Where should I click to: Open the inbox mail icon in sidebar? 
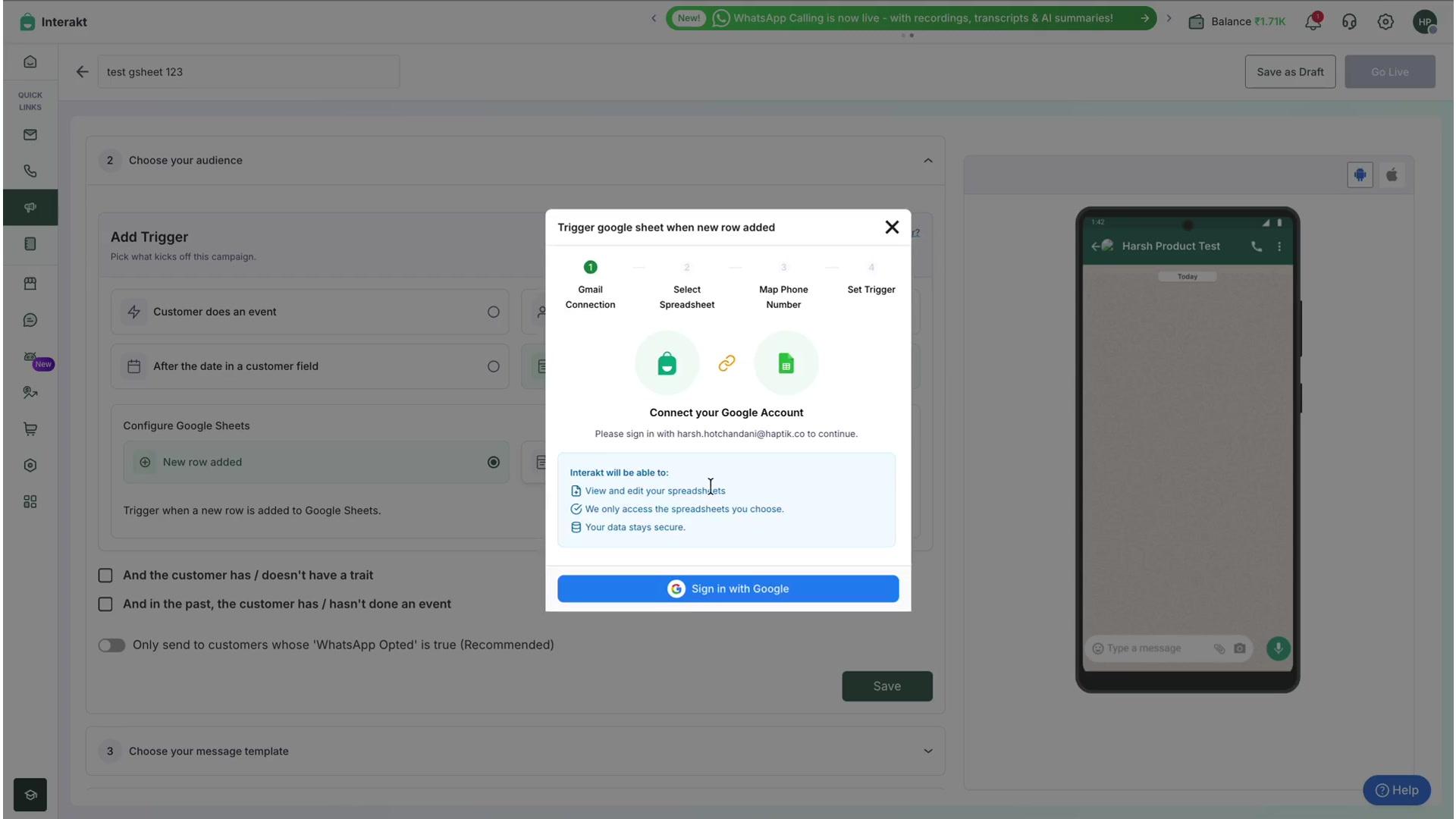pos(30,135)
